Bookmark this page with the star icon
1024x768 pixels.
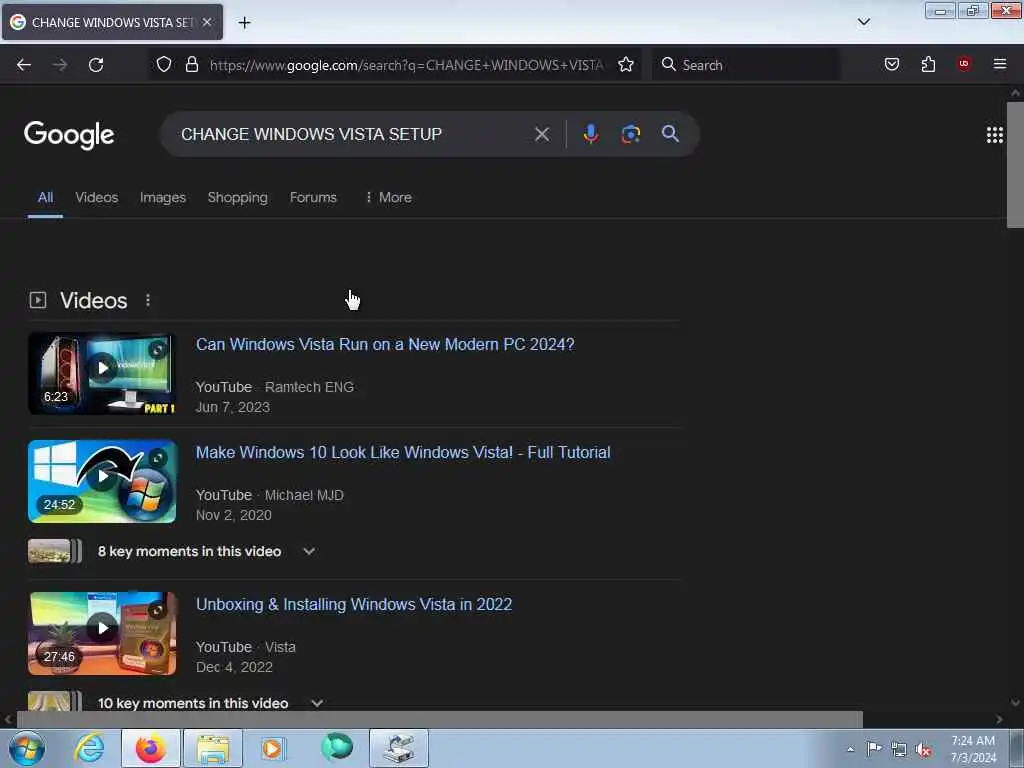(626, 64)
